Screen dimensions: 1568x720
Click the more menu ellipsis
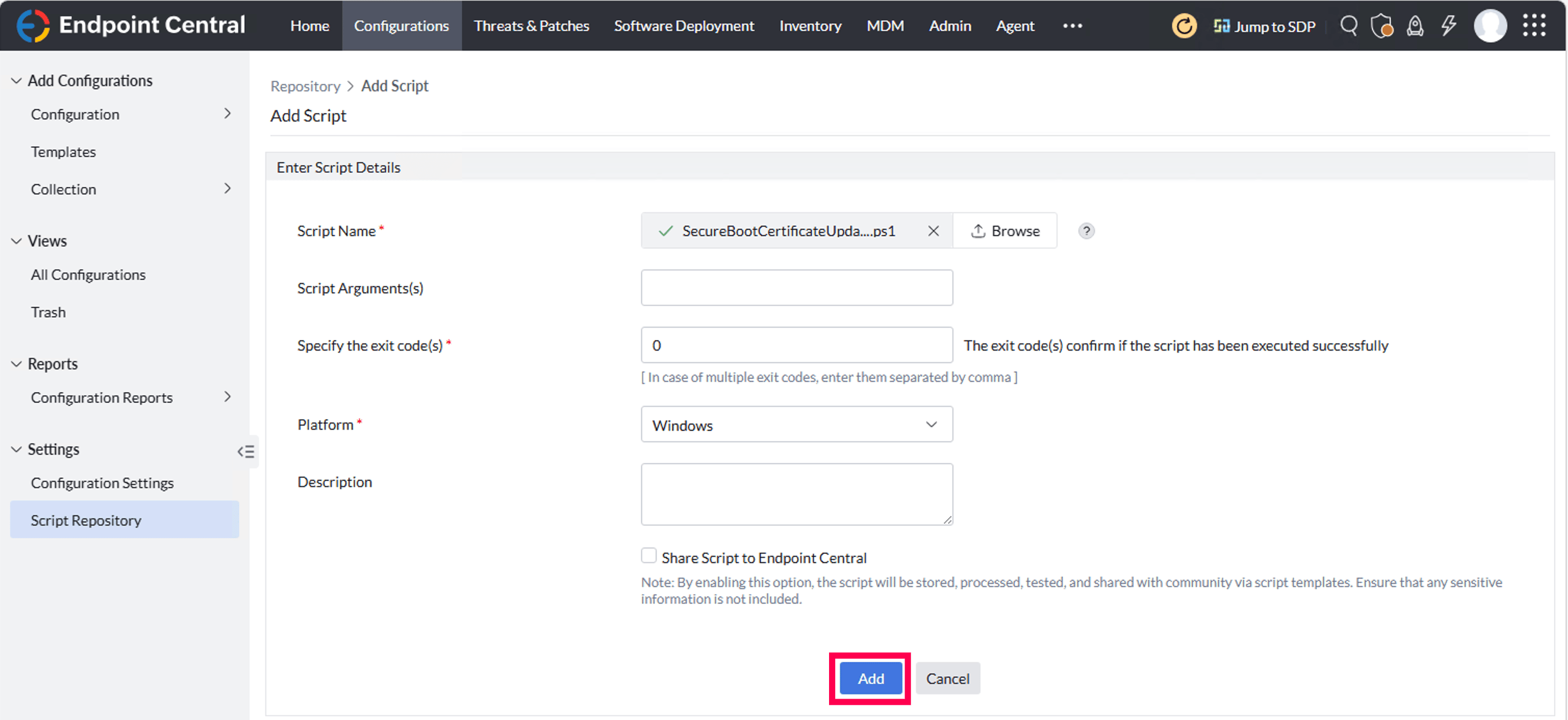pyautogui.click(x=1073, y=26)
